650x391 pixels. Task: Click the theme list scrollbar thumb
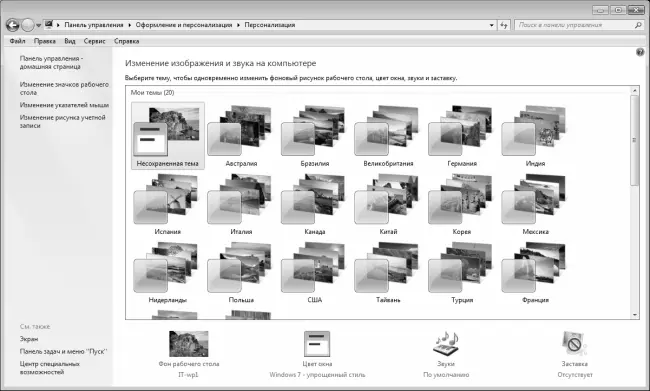(634, 140)
